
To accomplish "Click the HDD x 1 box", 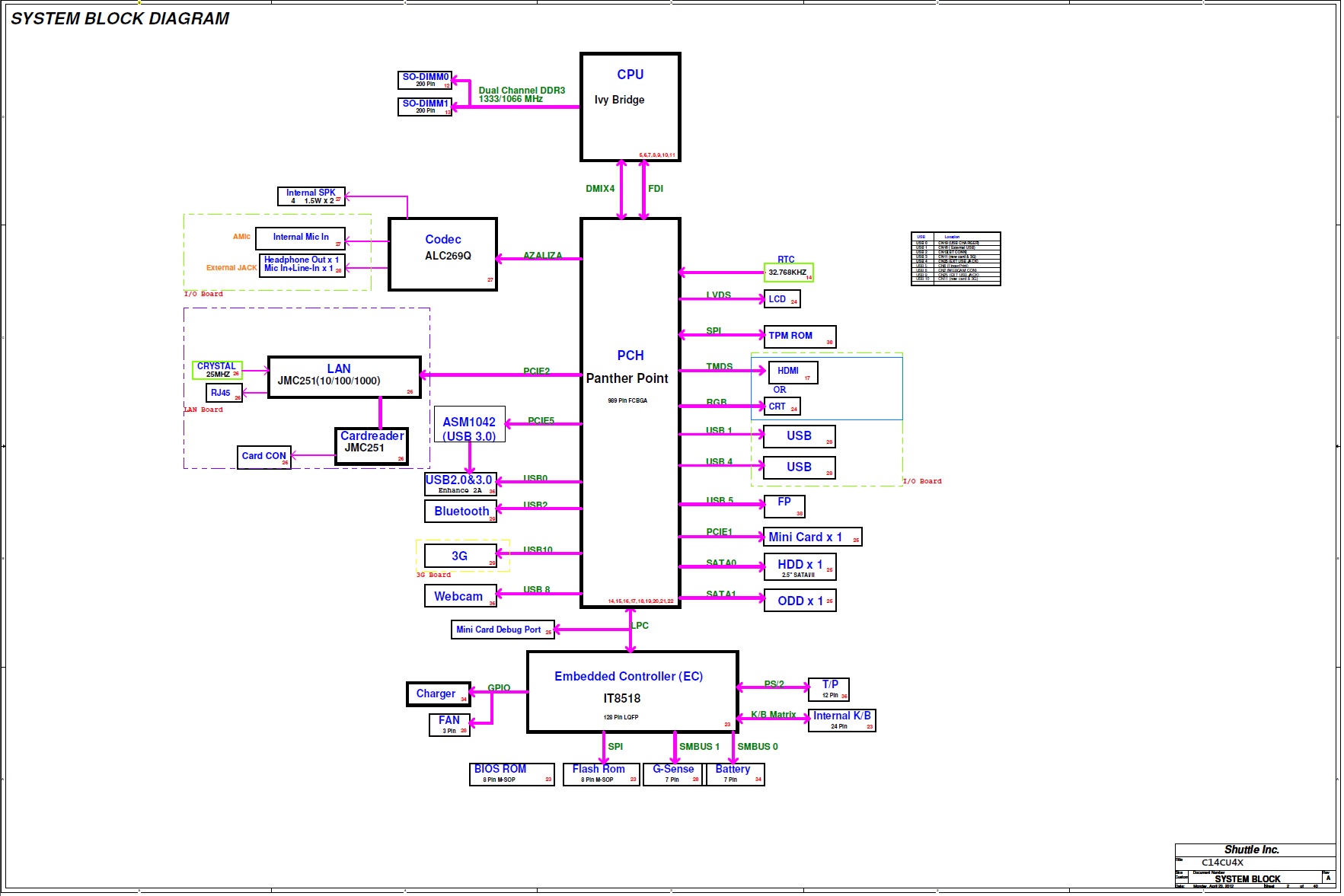I will (800, 567).
